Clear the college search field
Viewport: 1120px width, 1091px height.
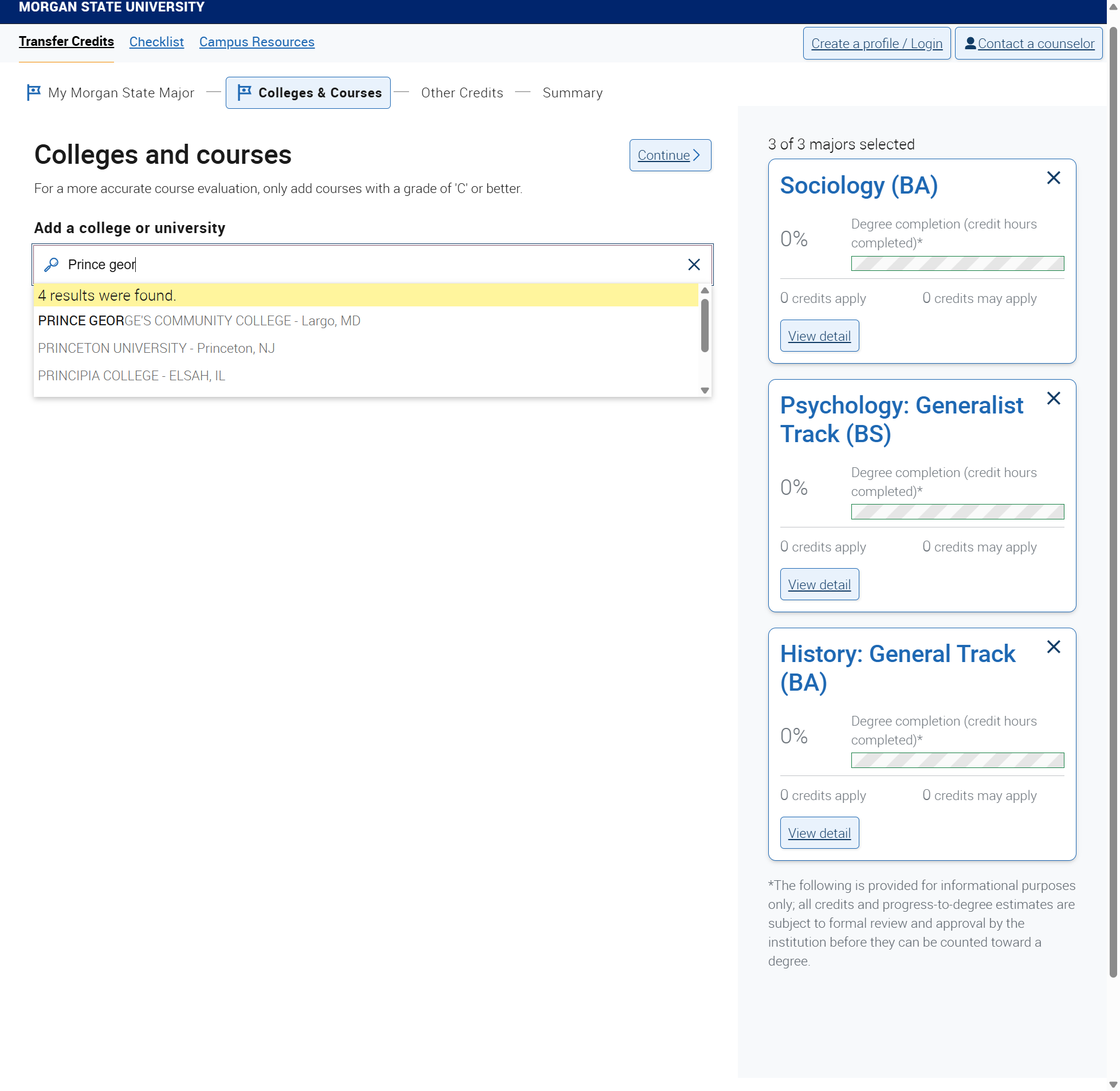(x=694, y=264)
